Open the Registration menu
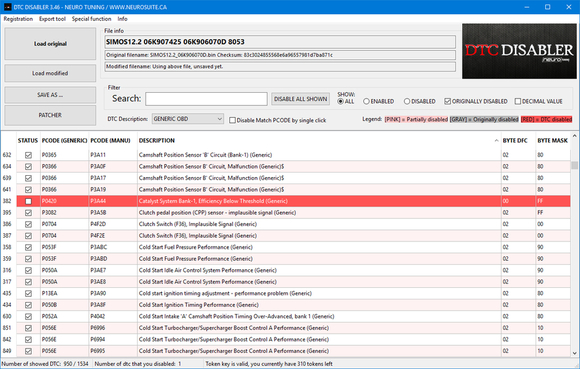 point(18,19)
